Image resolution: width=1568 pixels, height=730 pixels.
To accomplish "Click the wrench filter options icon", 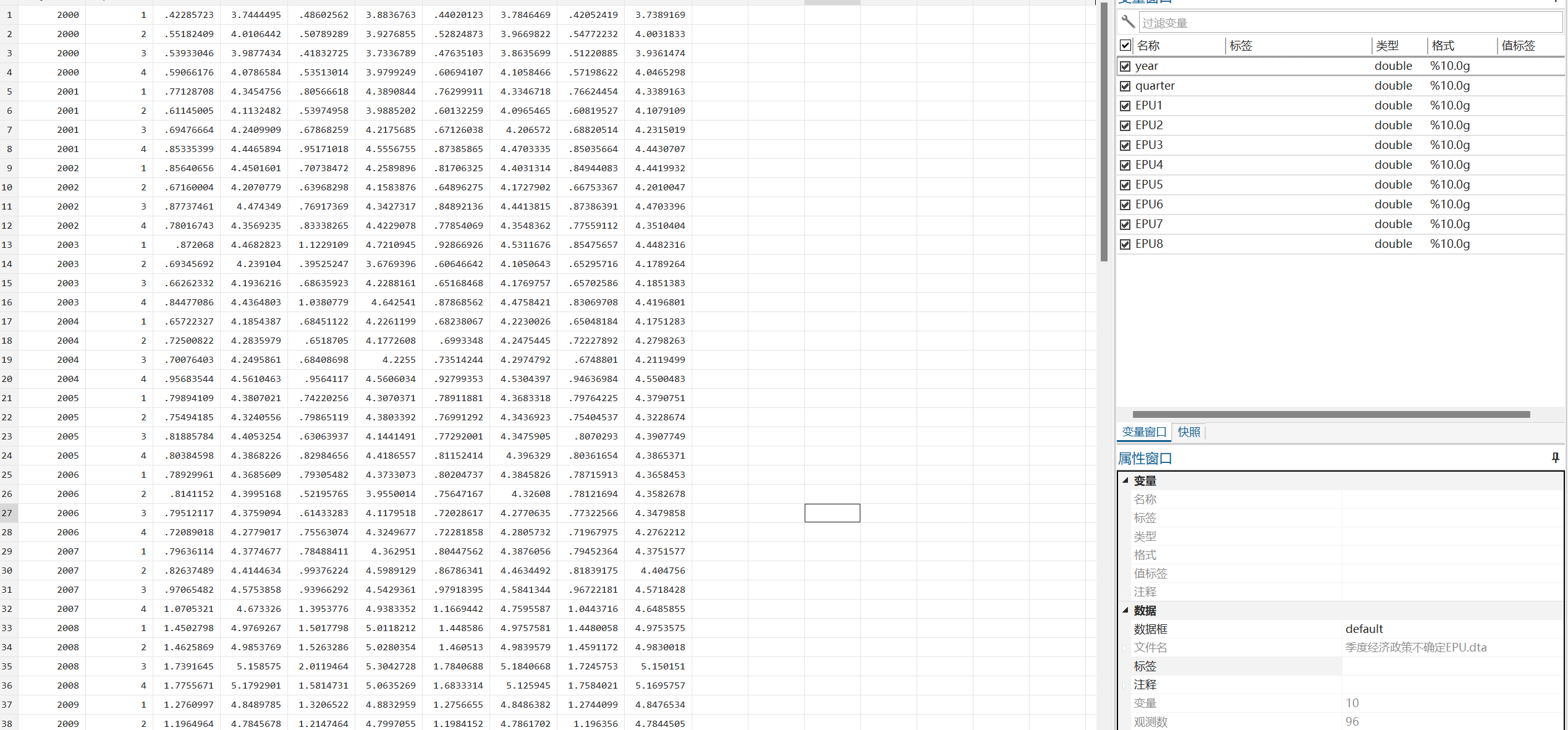I will point(1128,22).
